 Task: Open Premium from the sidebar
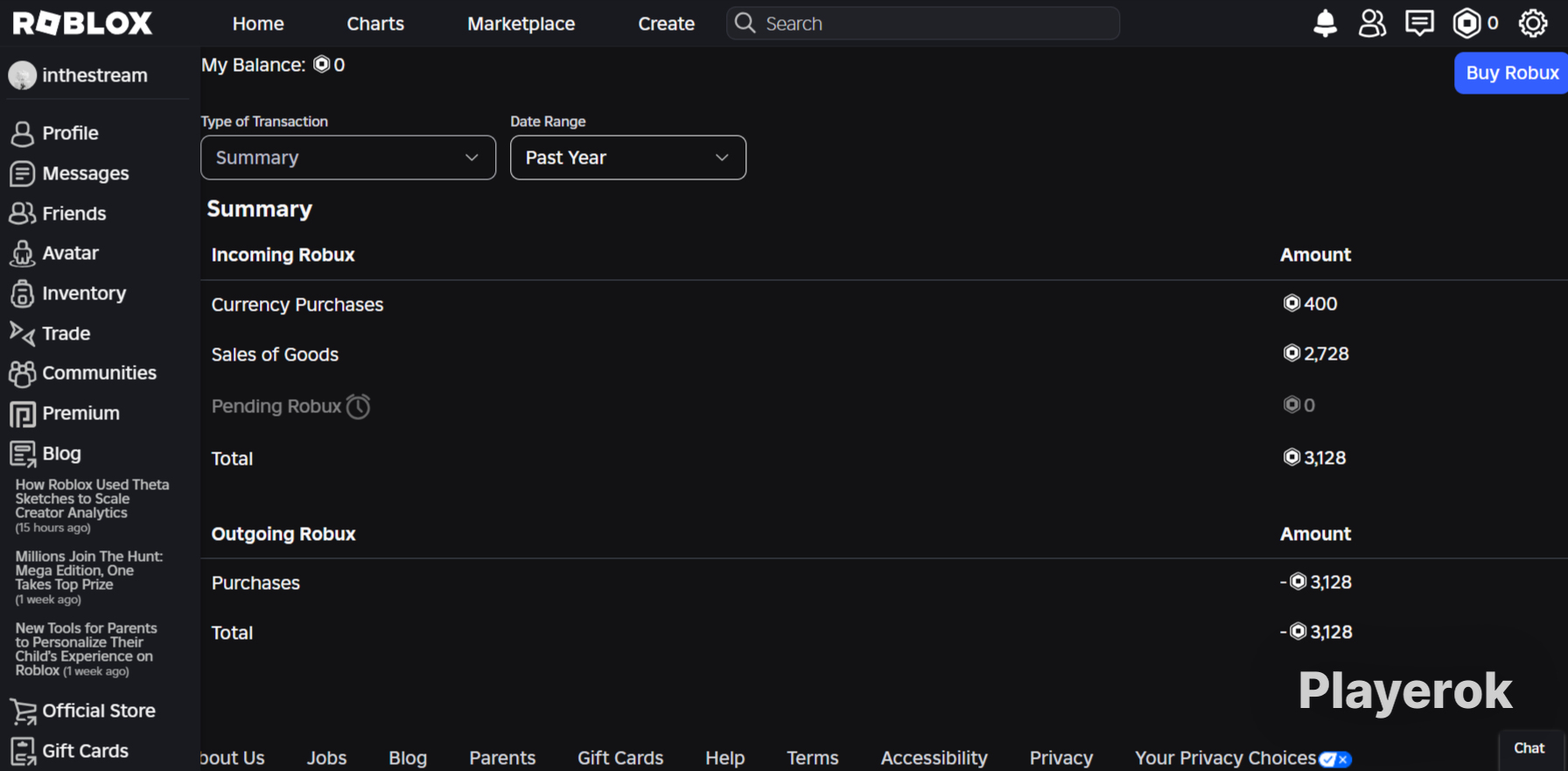click(x=81, y=414)
